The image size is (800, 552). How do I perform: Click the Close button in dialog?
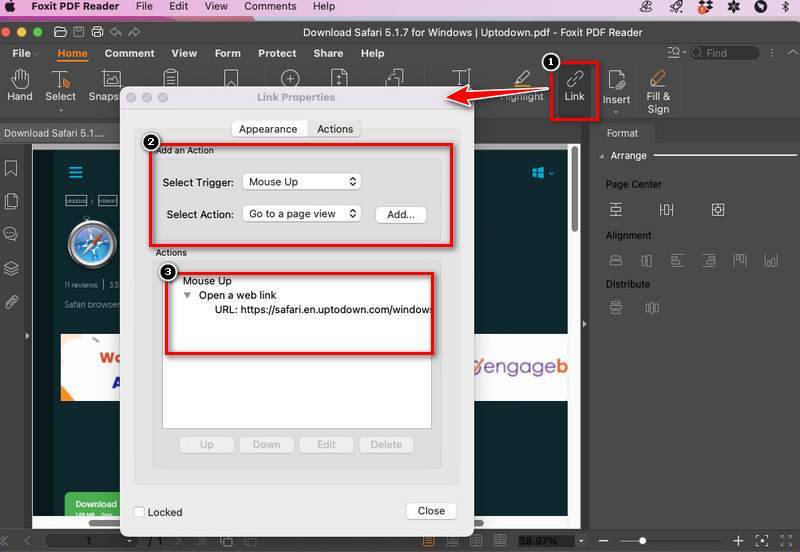(431, 511)
